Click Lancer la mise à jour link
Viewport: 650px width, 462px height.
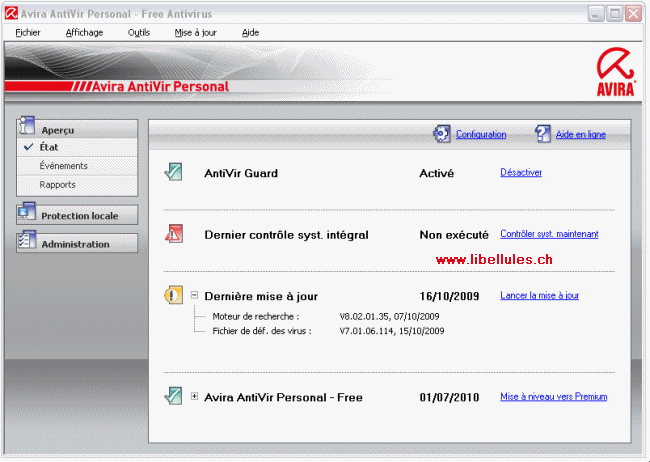(539, 295)
